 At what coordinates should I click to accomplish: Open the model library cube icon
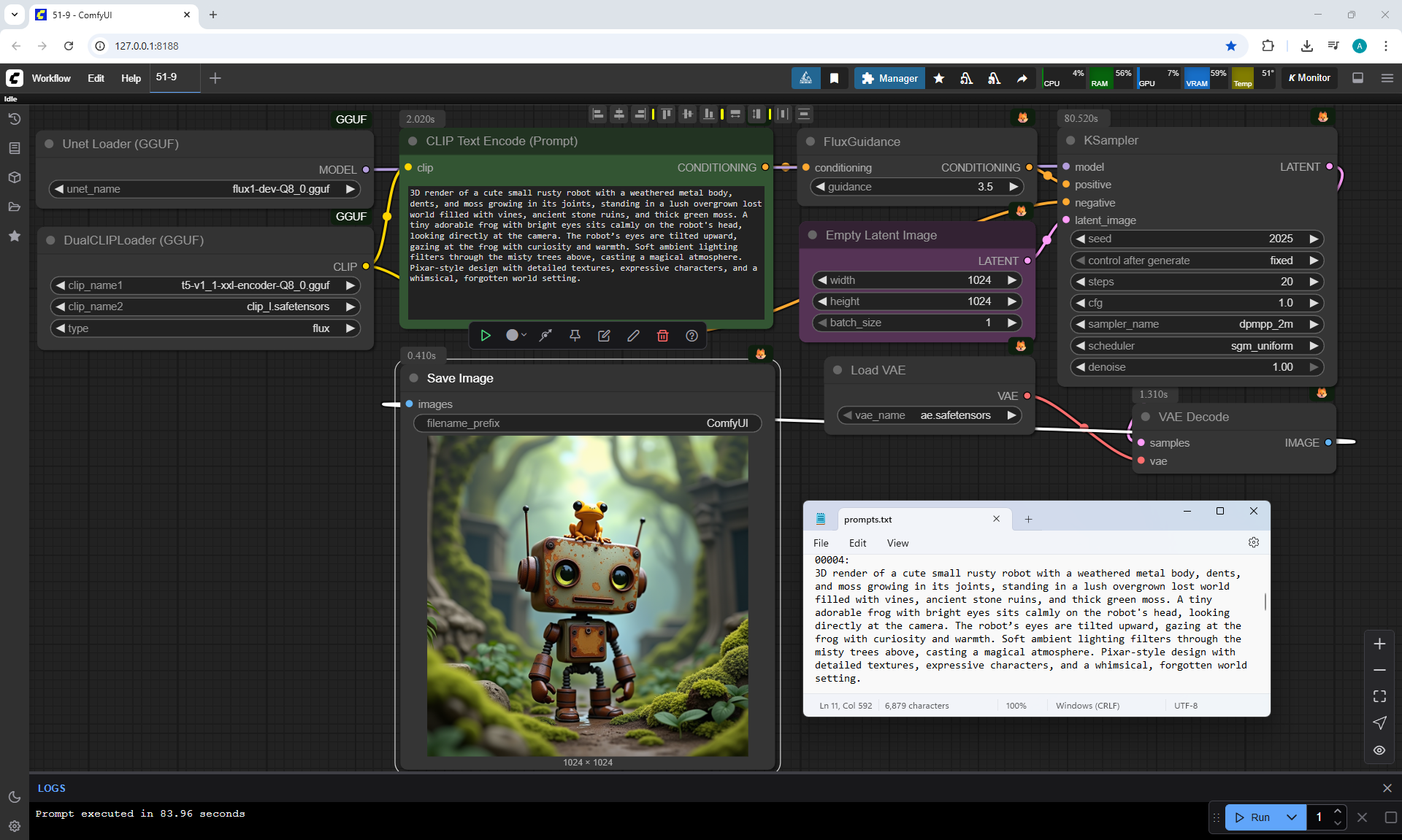tap(14, 177)
